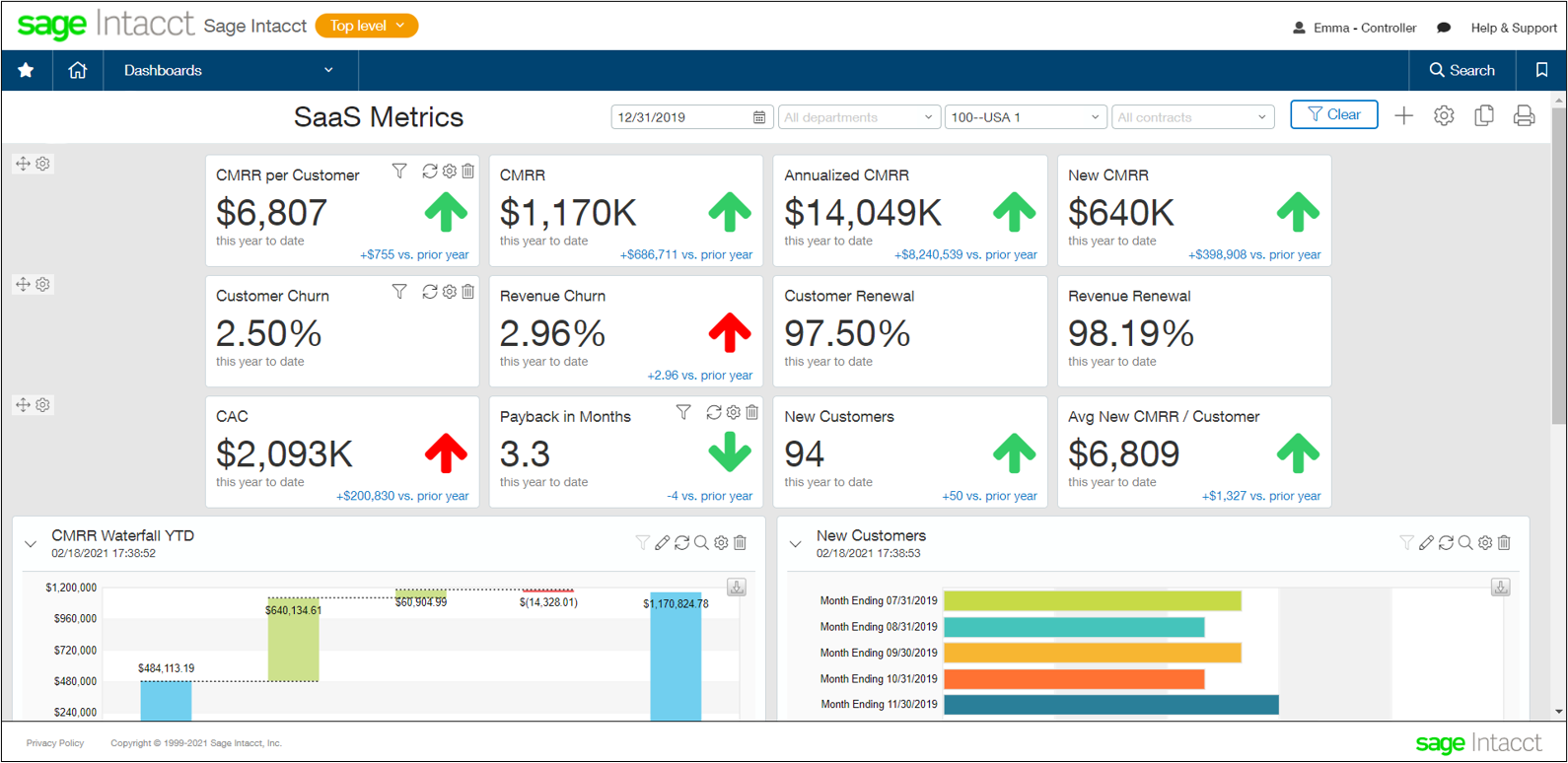This screenshot has height=763, width=1568.
Task: Go to the Home icon
Action: click(x=77, y=70)
